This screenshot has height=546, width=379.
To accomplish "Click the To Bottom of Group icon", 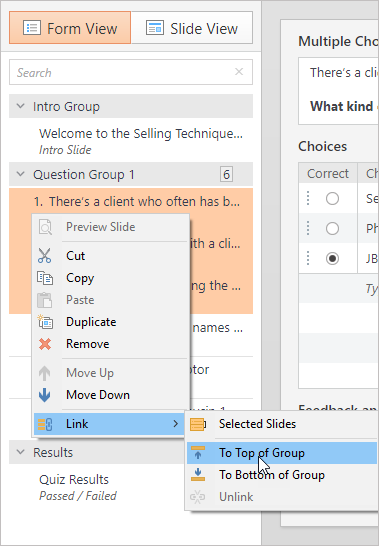I will click(198, 475).
